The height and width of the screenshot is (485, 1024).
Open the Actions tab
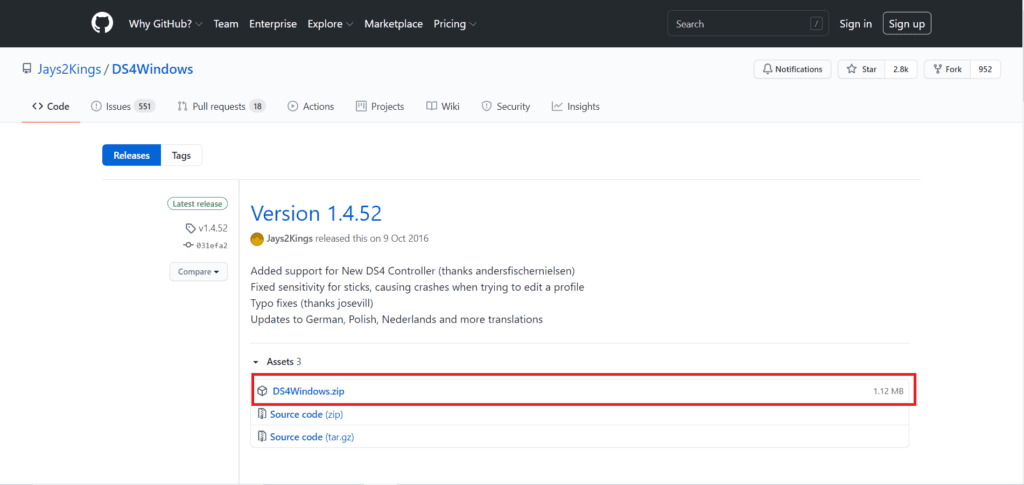pos(311,106)
